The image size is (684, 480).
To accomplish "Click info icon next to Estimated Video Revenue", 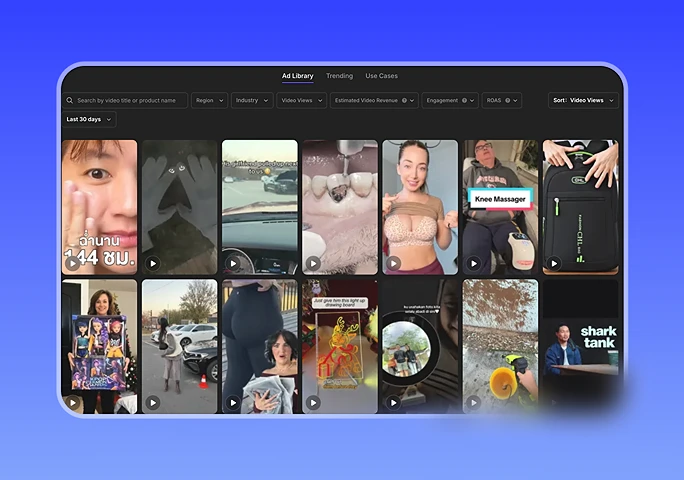I will [404, 101].
